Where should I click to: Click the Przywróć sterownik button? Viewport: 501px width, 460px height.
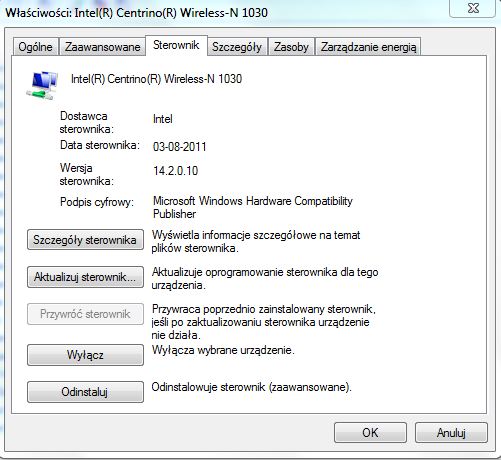coord(85,314)
